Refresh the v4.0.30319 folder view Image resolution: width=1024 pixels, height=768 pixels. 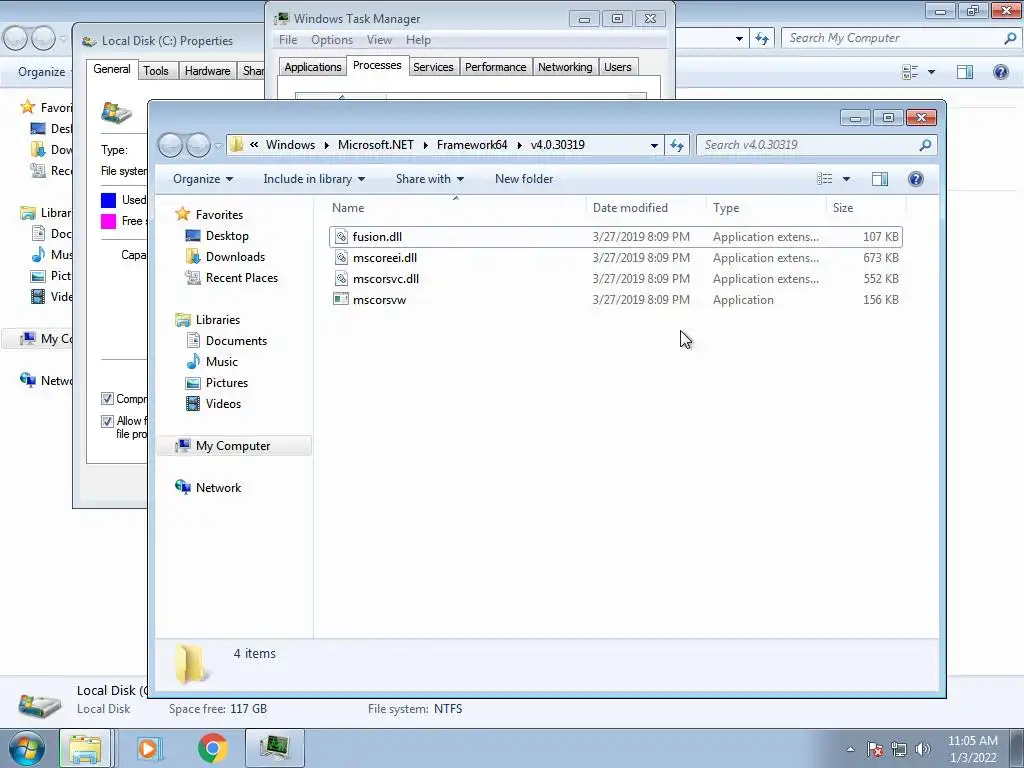tap(677, 145)
